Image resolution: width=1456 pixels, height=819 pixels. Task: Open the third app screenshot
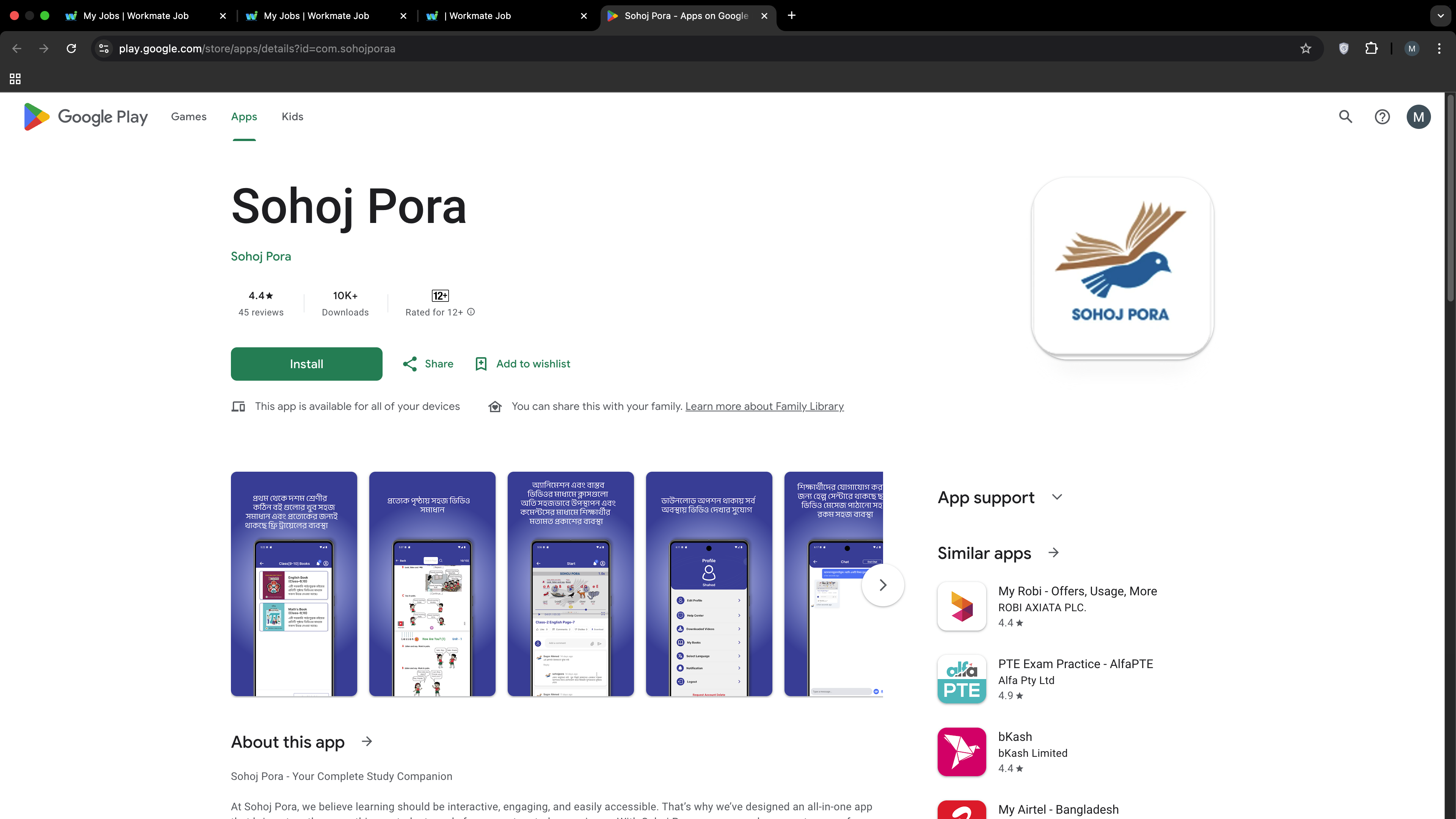point(570,584)
